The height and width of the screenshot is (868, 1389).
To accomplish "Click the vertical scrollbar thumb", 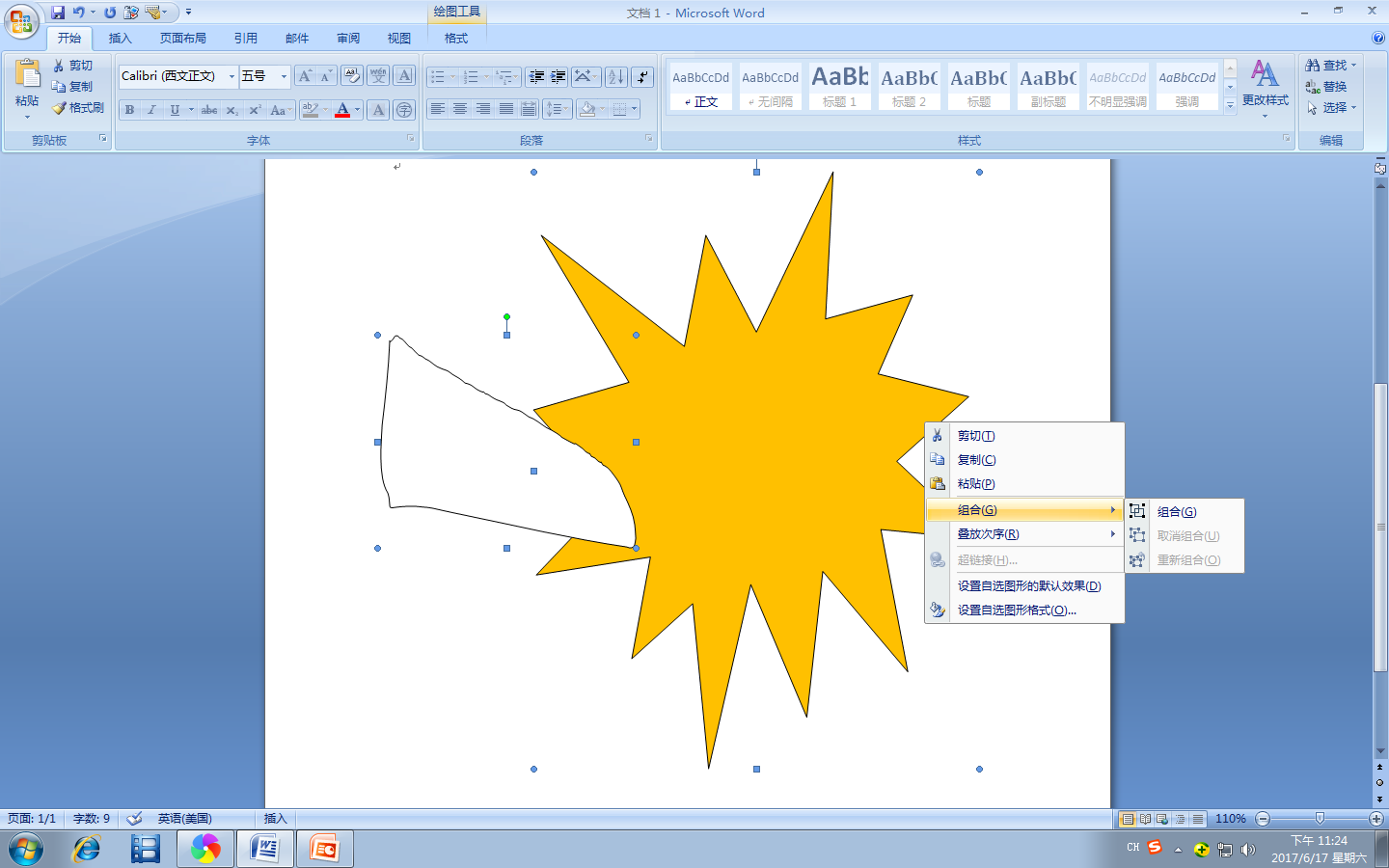I will coord(1380,528).
